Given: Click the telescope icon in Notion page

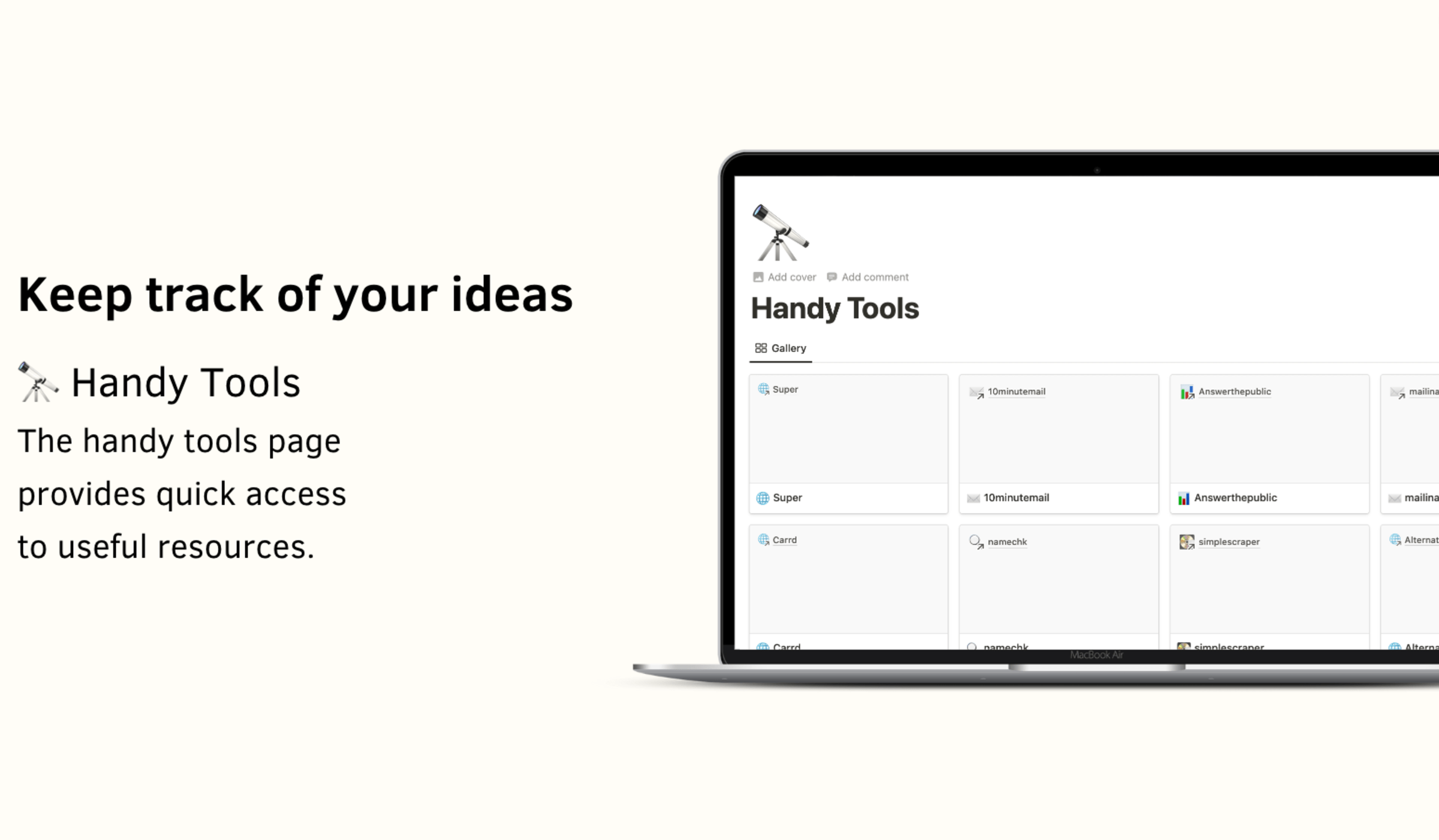Looking at the screenshot, I should tap(781, 231).
